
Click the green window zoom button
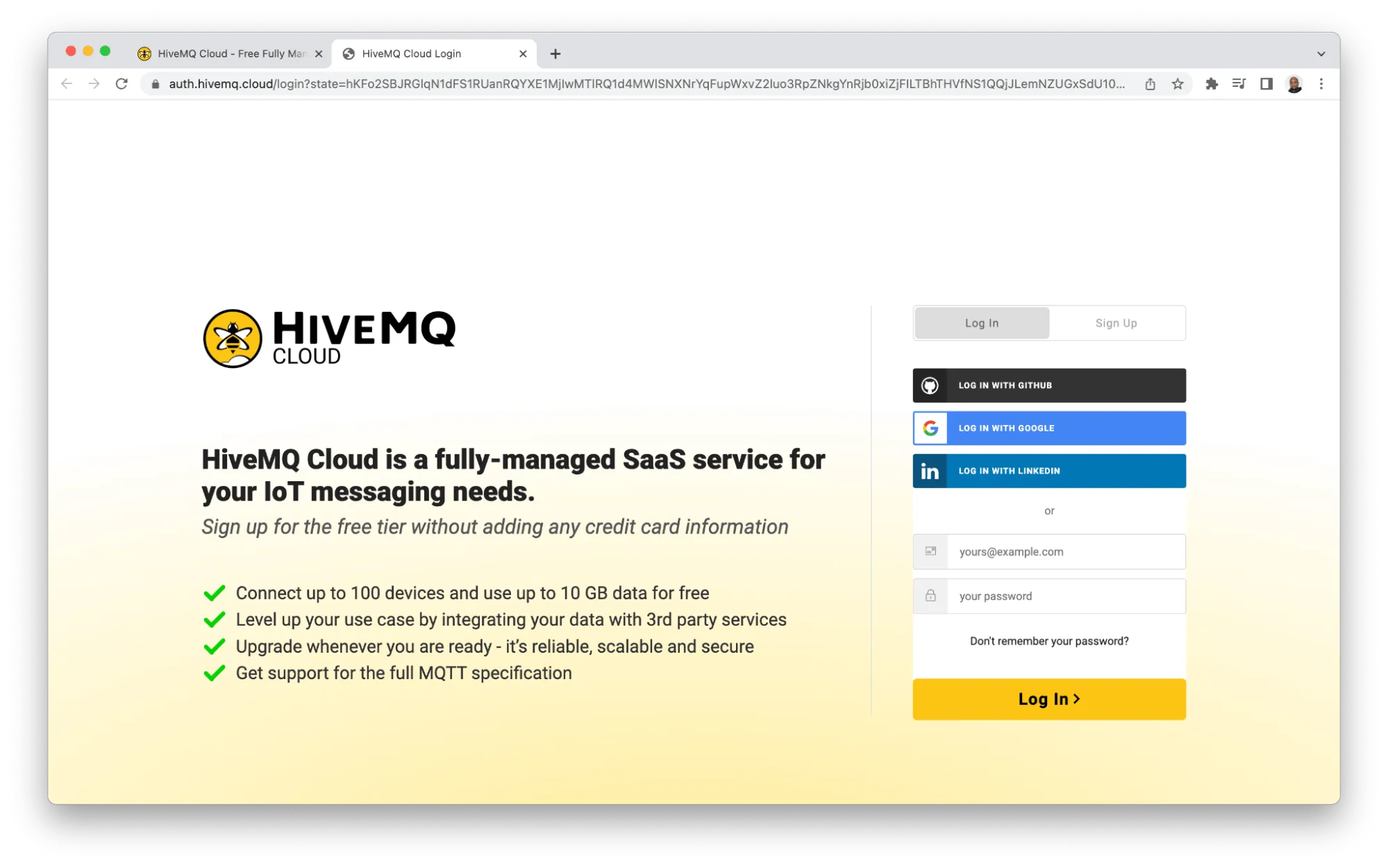105,51
